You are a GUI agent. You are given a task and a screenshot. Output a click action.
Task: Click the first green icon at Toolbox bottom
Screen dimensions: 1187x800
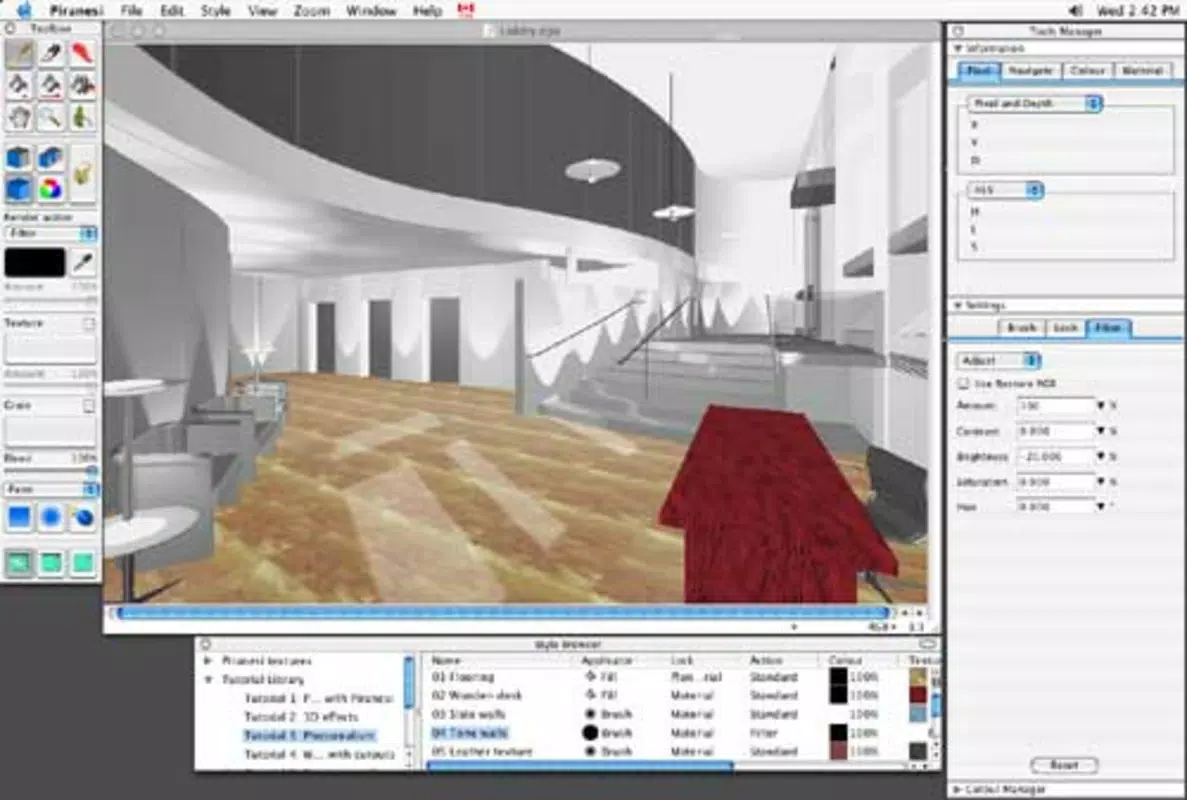coord(19,562)
